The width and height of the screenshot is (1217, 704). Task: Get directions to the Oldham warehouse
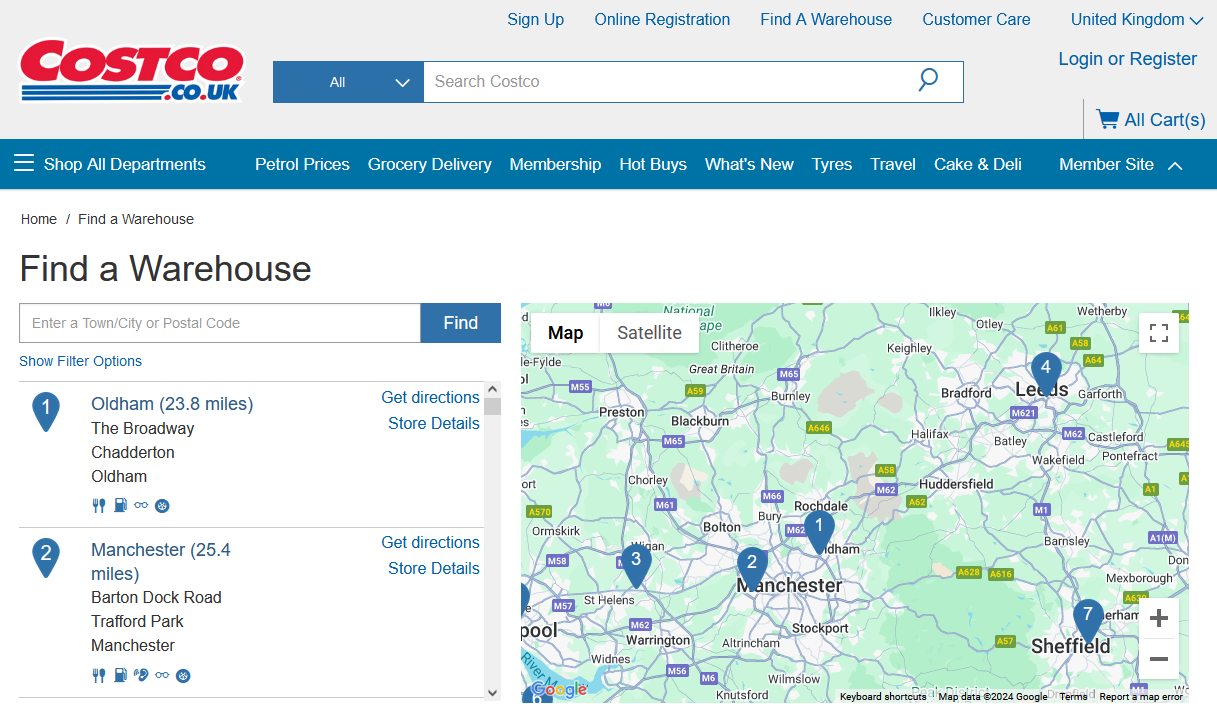tap(430, 397)
